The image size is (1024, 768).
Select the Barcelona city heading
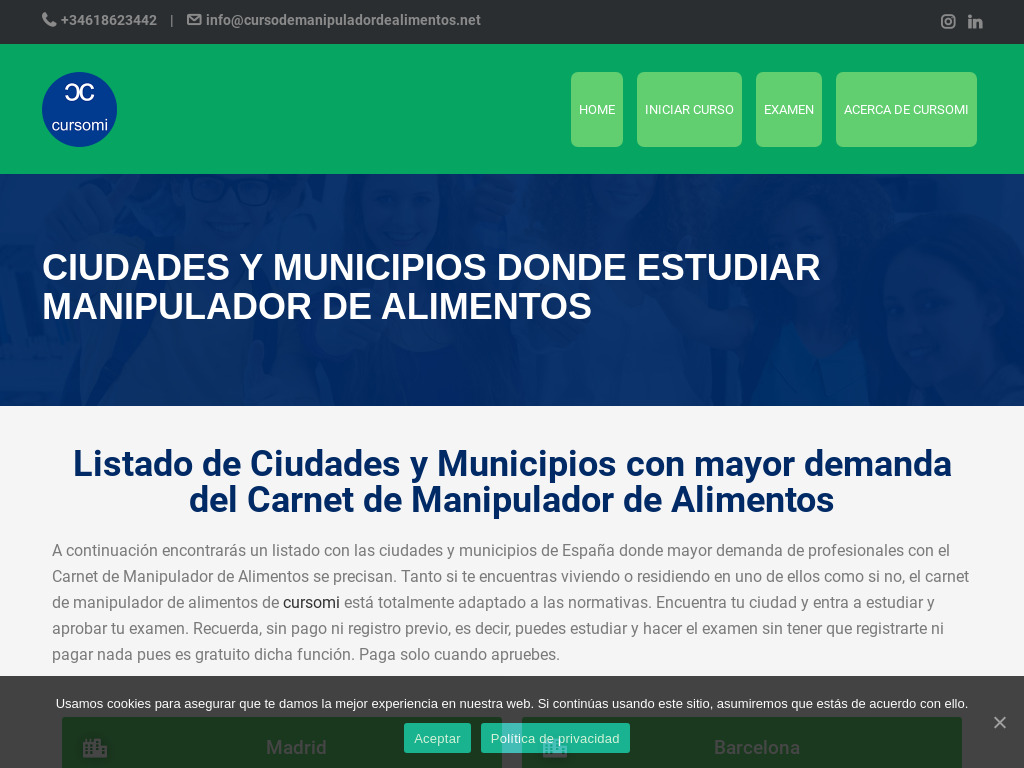click(757, 747)
